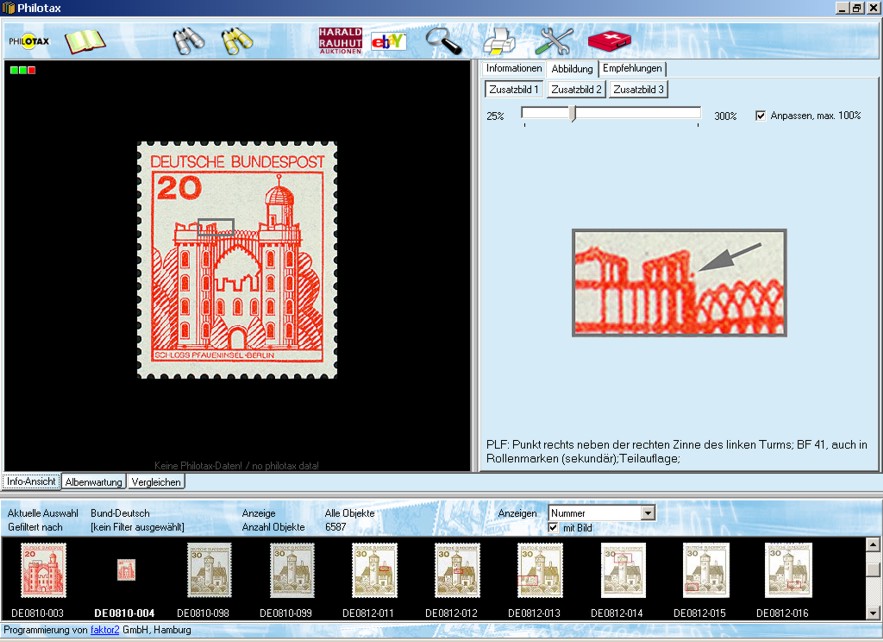Toggle the Anpassen, max. 100% checkbox
This screenshot has width=883, height=642.
click(760, 115)
